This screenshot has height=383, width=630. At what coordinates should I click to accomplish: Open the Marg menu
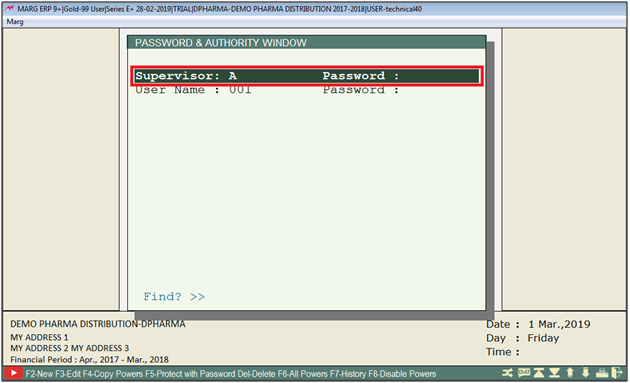click(x=15, y=21)
